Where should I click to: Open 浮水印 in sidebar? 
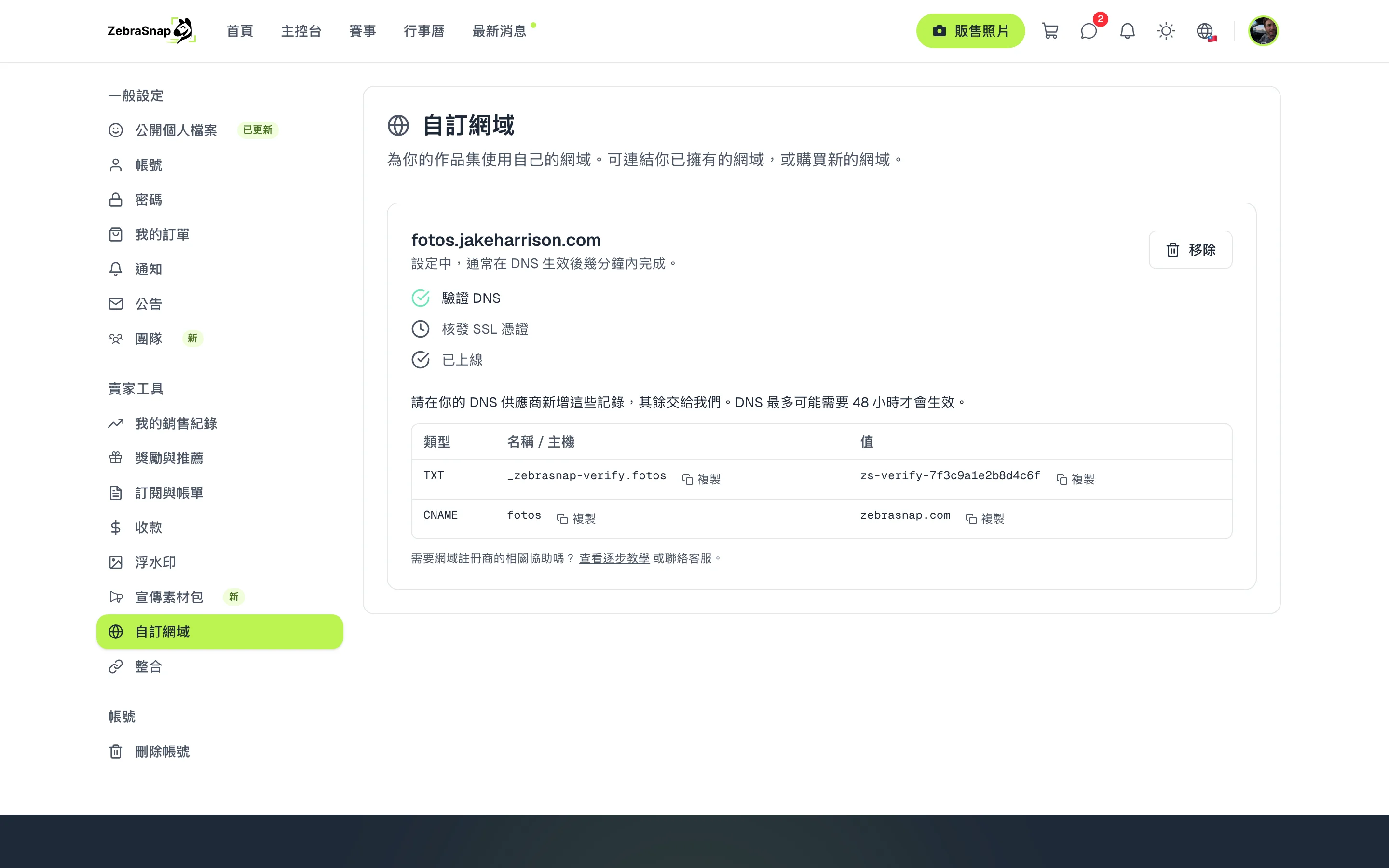pyautogui.click(x=220, y=563)
